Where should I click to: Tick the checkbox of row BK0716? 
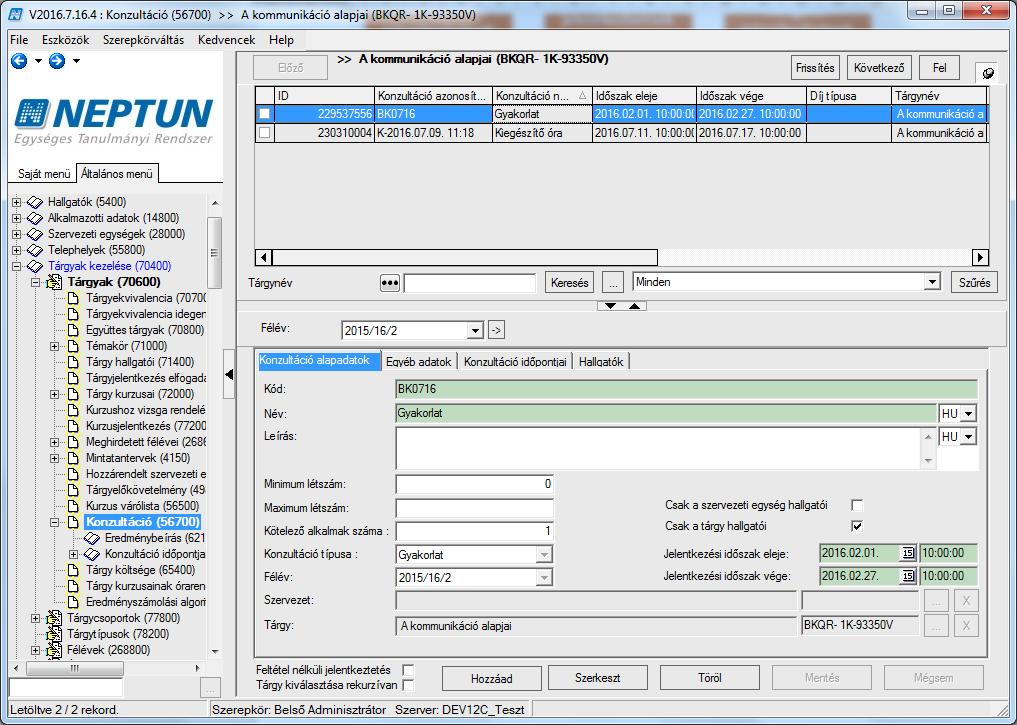265,114
